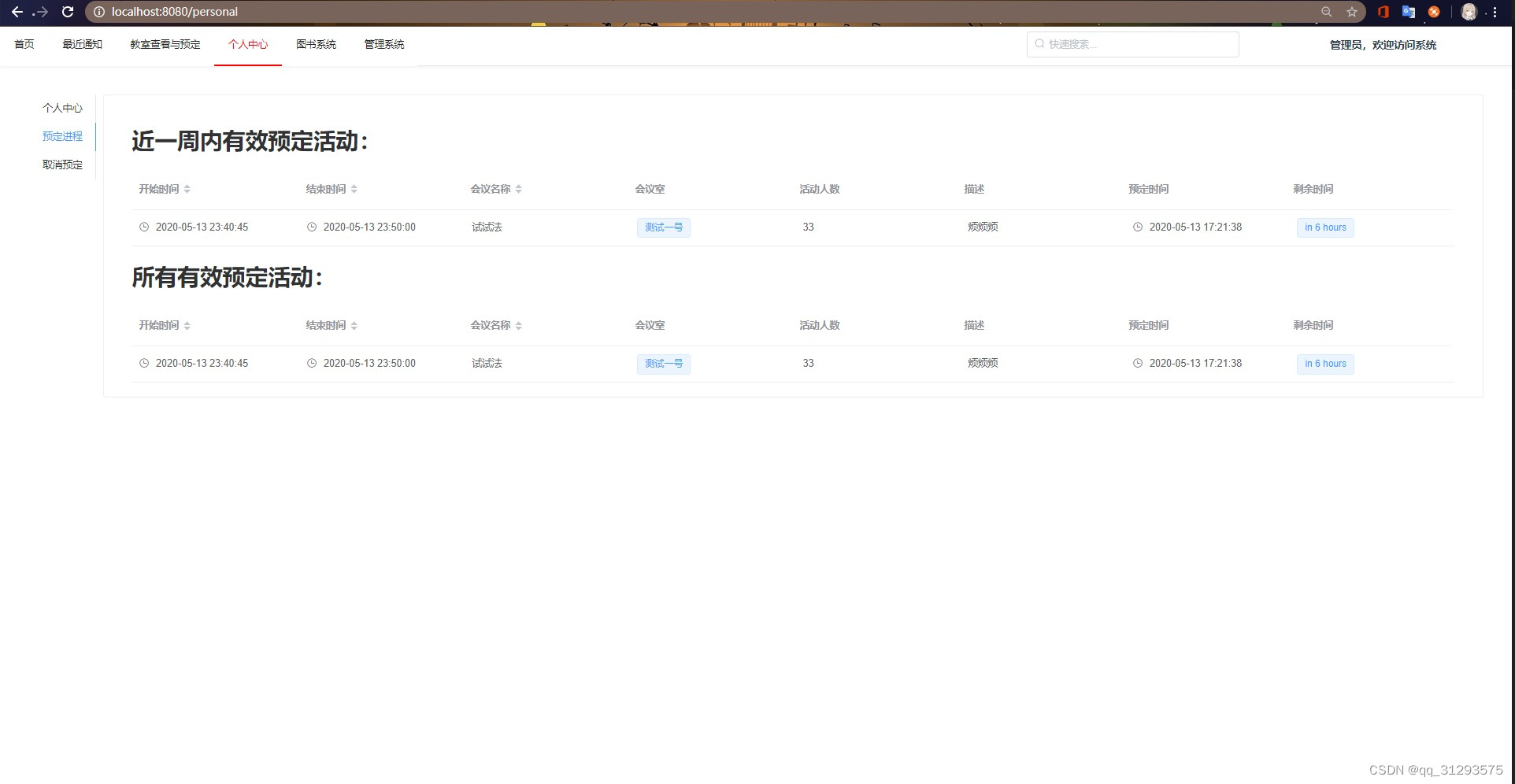Select 个人中心 in the left sidebar

[62, 108]
